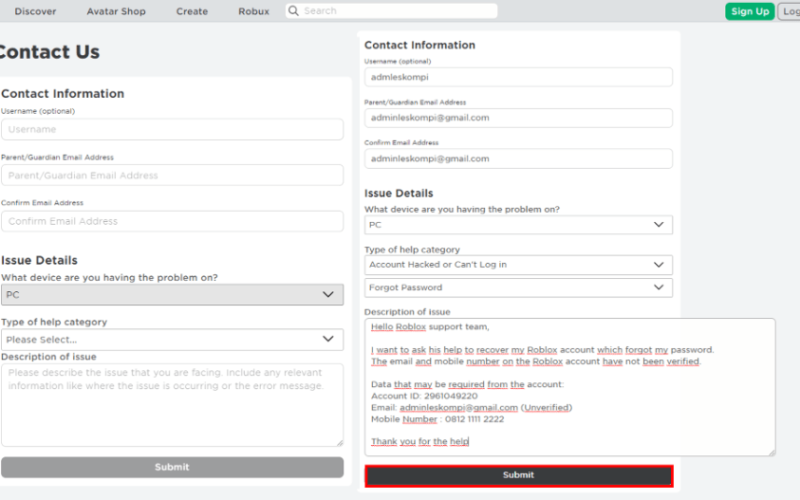The height and width of the screenshot is (500, 800).
Task: Click the green Sign Up button
Action: point(749,11)
